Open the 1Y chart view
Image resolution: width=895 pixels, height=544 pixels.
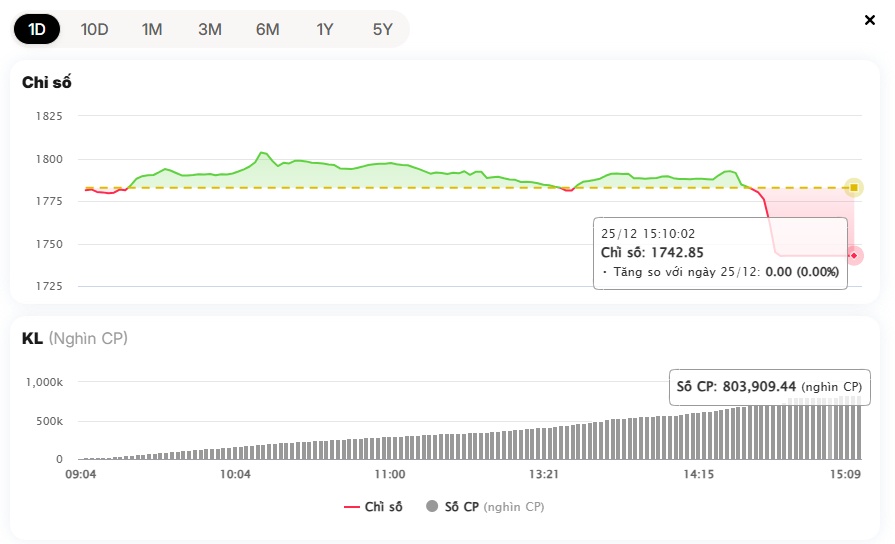coord(325,29)
